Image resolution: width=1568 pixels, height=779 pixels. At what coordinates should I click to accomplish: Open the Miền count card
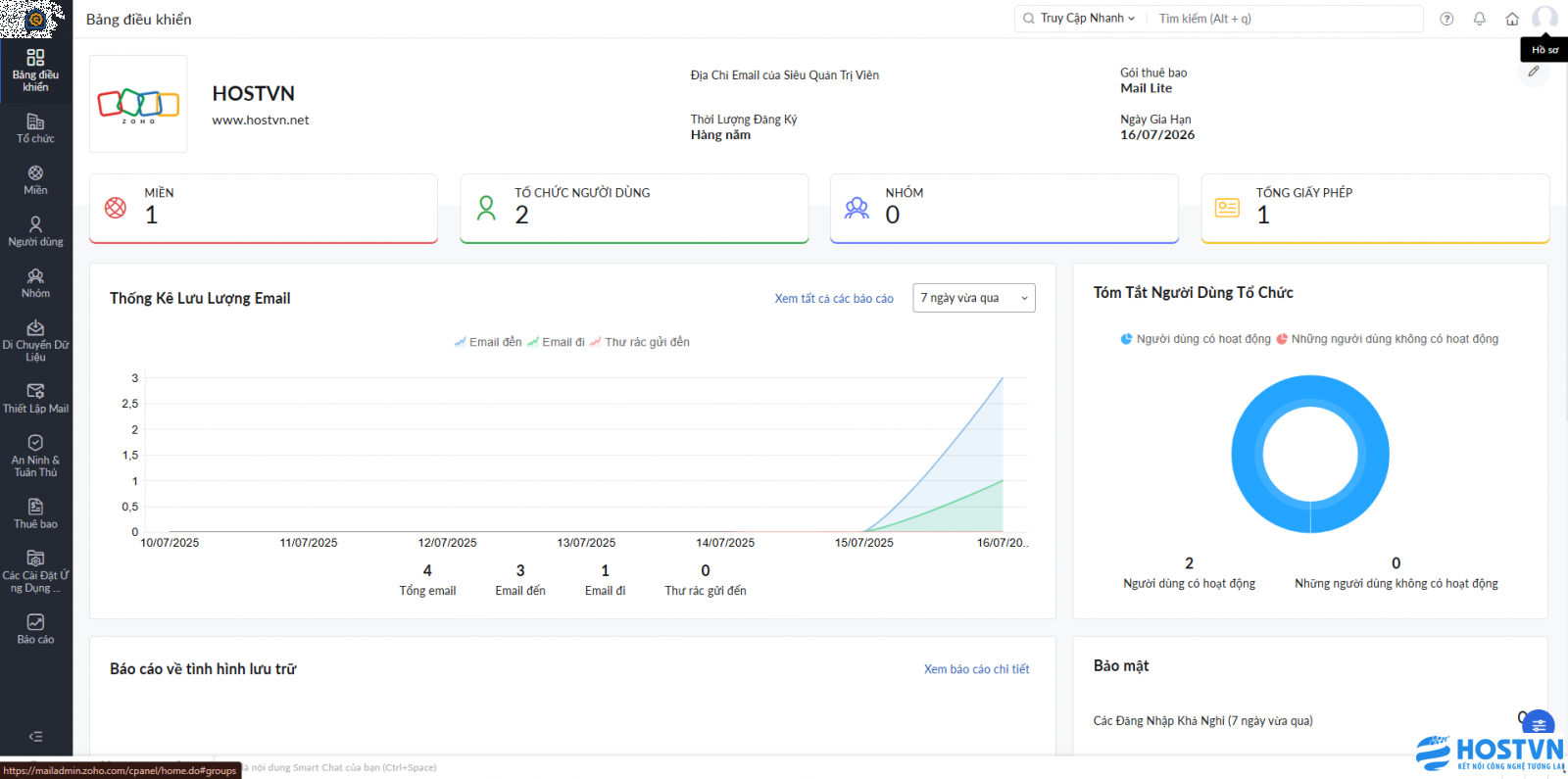[264, 208]
